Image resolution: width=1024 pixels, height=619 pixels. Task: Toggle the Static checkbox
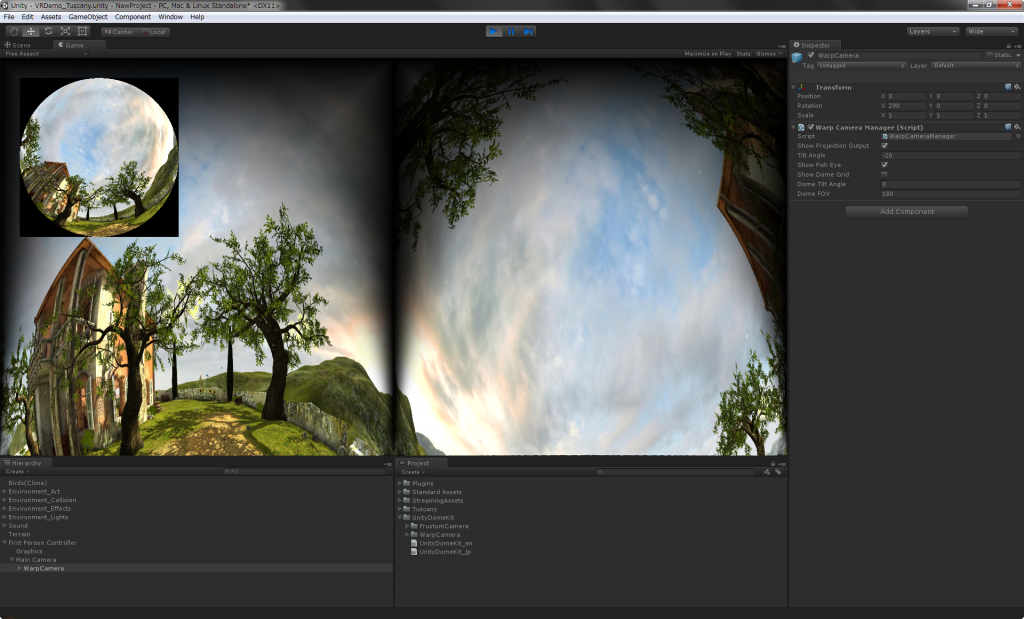coord(989,55)
